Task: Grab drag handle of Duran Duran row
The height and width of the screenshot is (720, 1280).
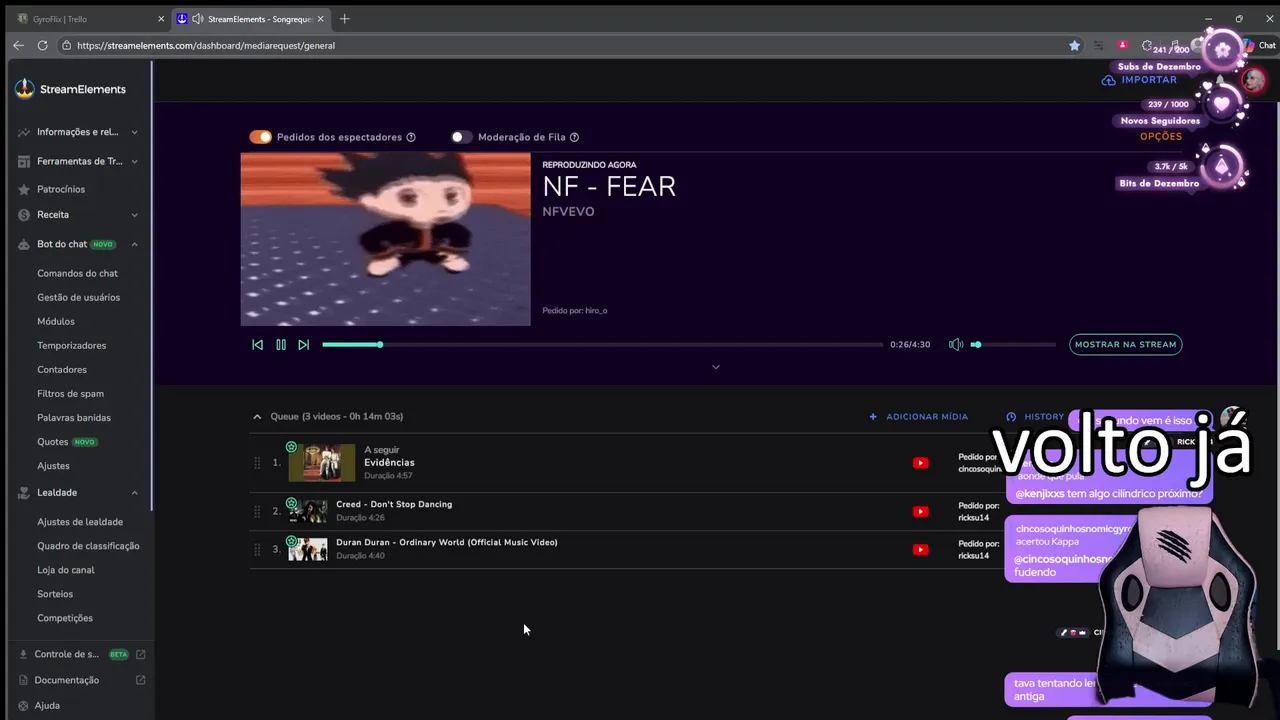Action: 257,549
